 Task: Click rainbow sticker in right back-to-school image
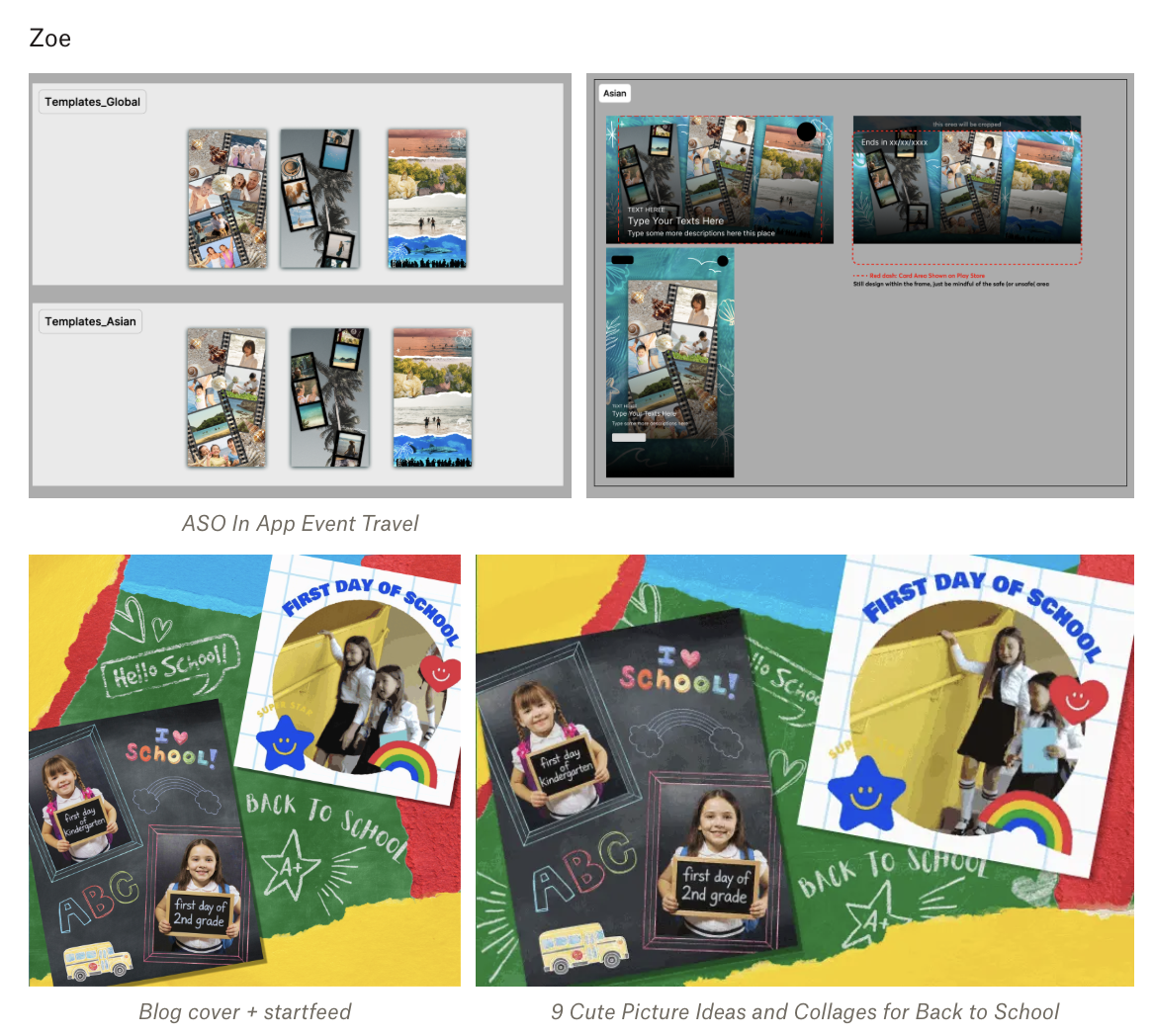pyautogui.click(x=1026, y=820)
